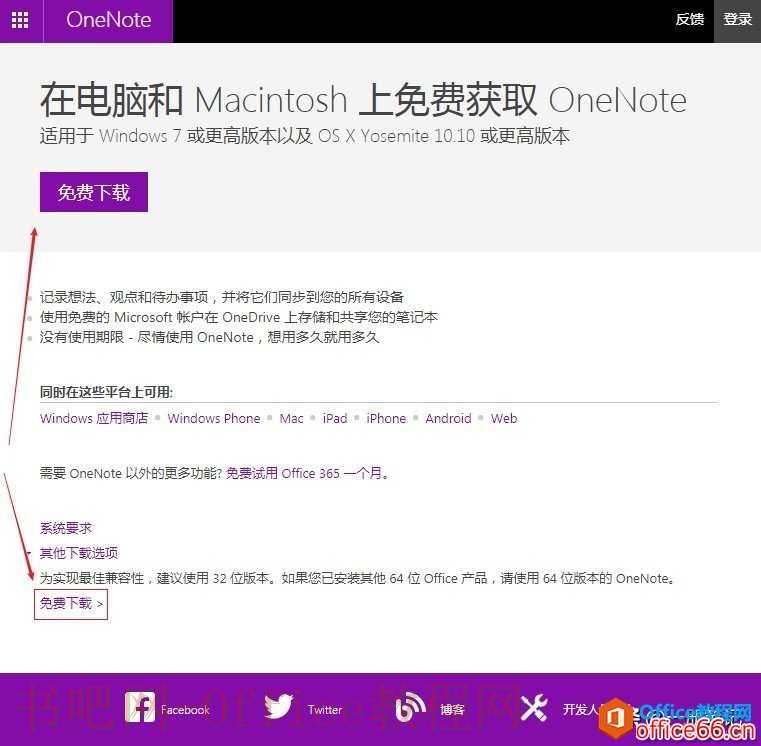The height and width of the screenshot is (746, 761).
Task: Select the text 需要 OneNote 以外的更多功能?
Action: pyautogui.click(x=131, y=473)
